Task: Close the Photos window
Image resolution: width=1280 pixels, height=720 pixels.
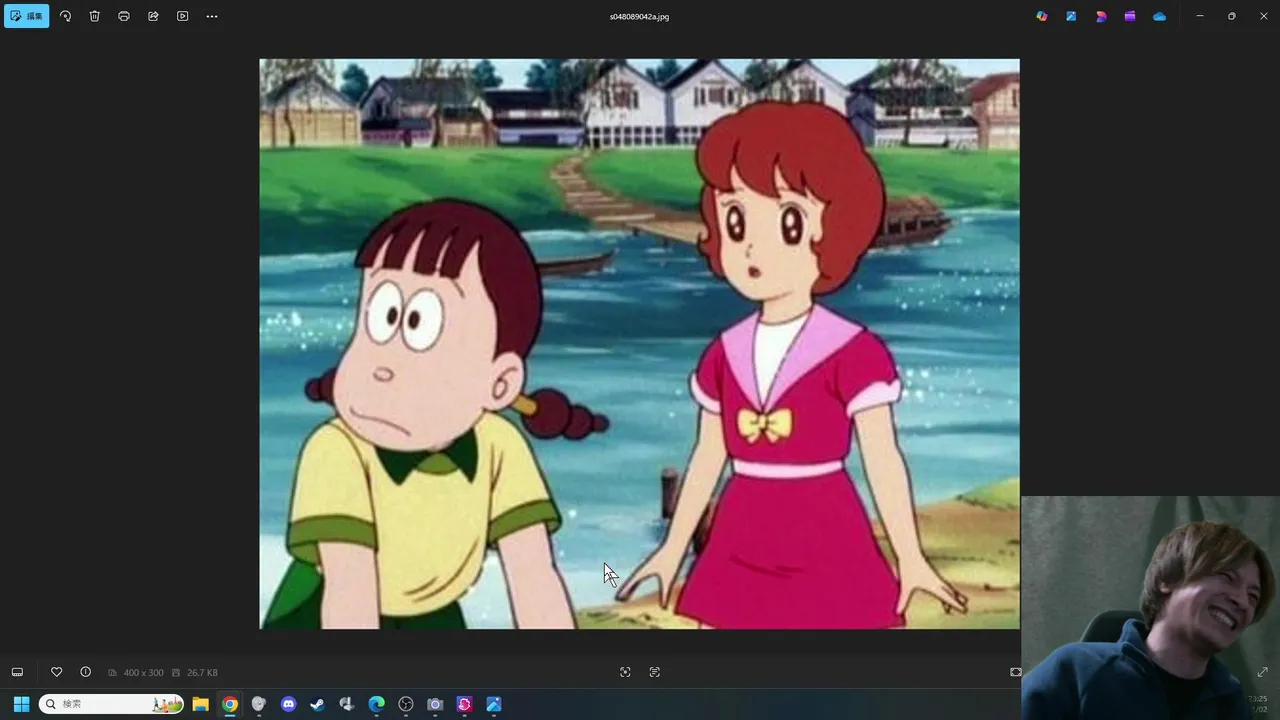Action: pos(1264,16)
